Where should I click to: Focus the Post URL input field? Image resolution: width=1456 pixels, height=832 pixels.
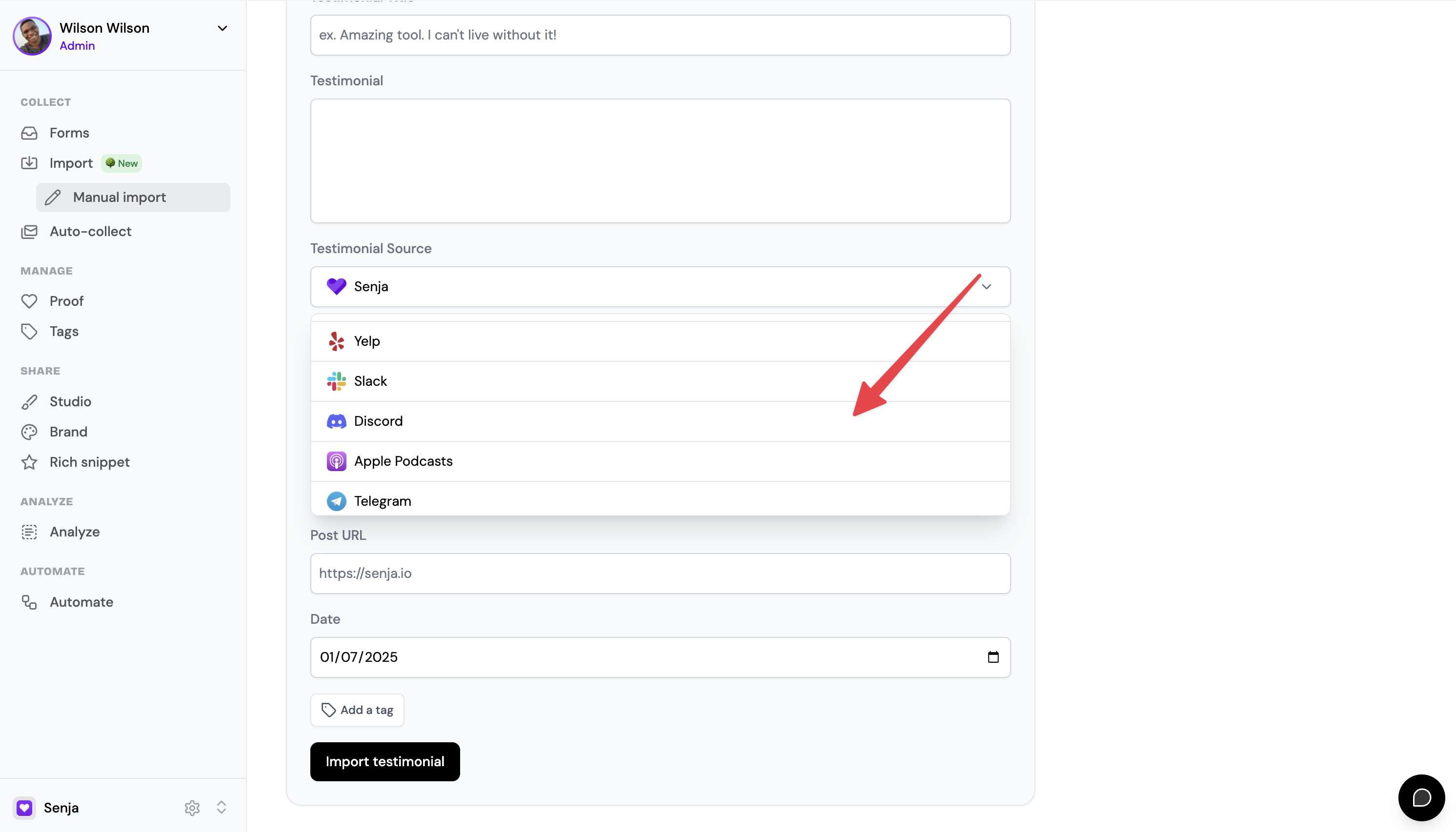click(660, 573)
